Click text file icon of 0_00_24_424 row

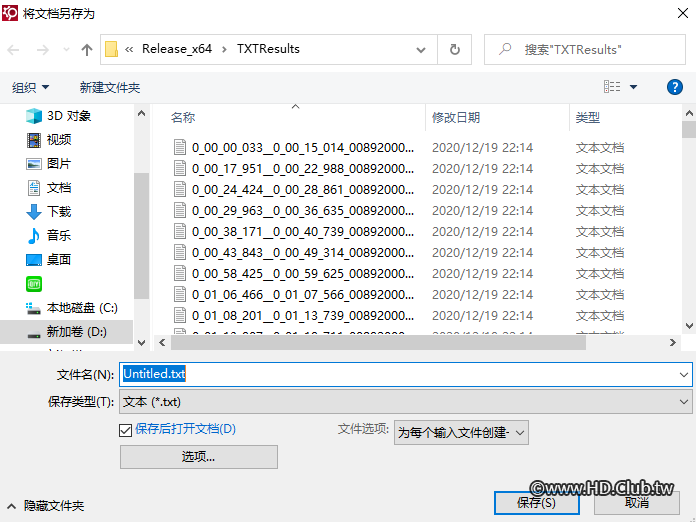click(180, 189)
